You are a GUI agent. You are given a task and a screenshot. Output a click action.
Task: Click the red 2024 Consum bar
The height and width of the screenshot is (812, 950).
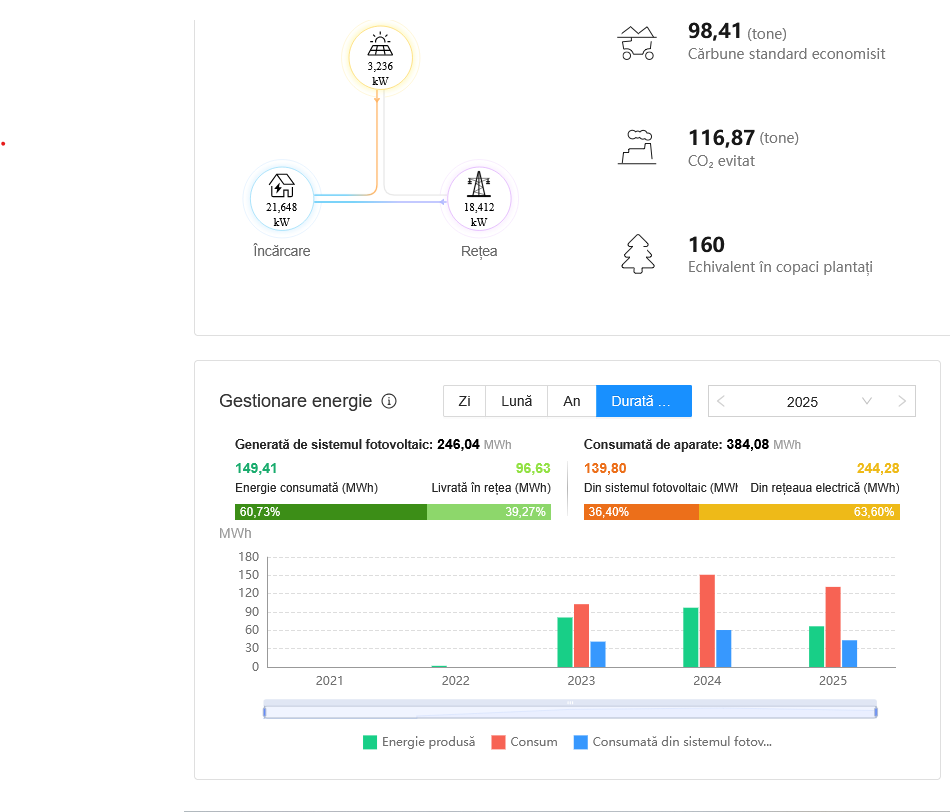tap(707, 621)
